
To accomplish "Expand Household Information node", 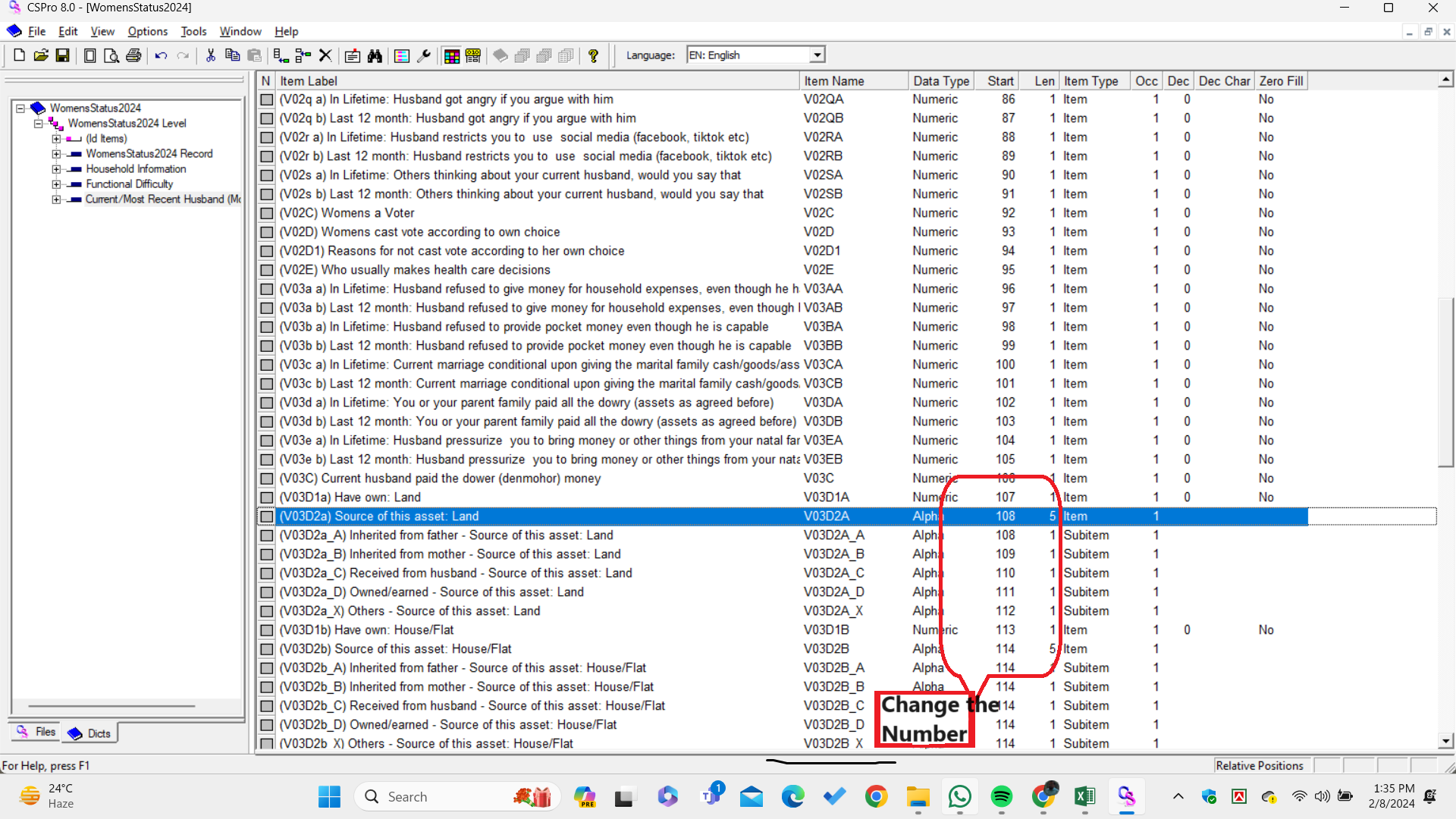I will click(56, 169).
